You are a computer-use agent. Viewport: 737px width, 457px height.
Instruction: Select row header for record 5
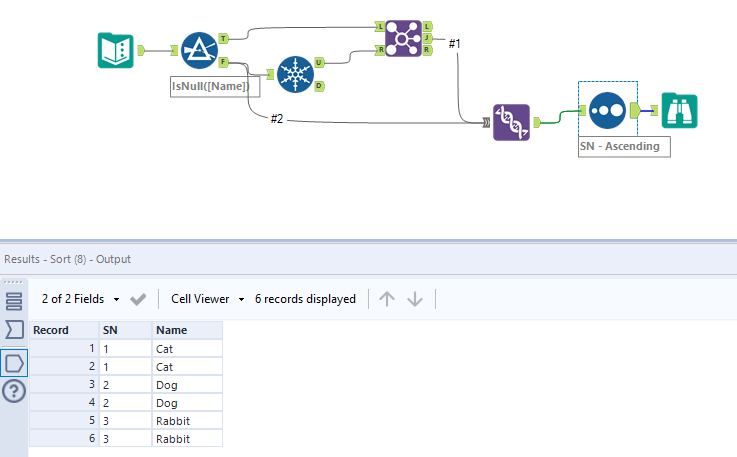point(64,420)
